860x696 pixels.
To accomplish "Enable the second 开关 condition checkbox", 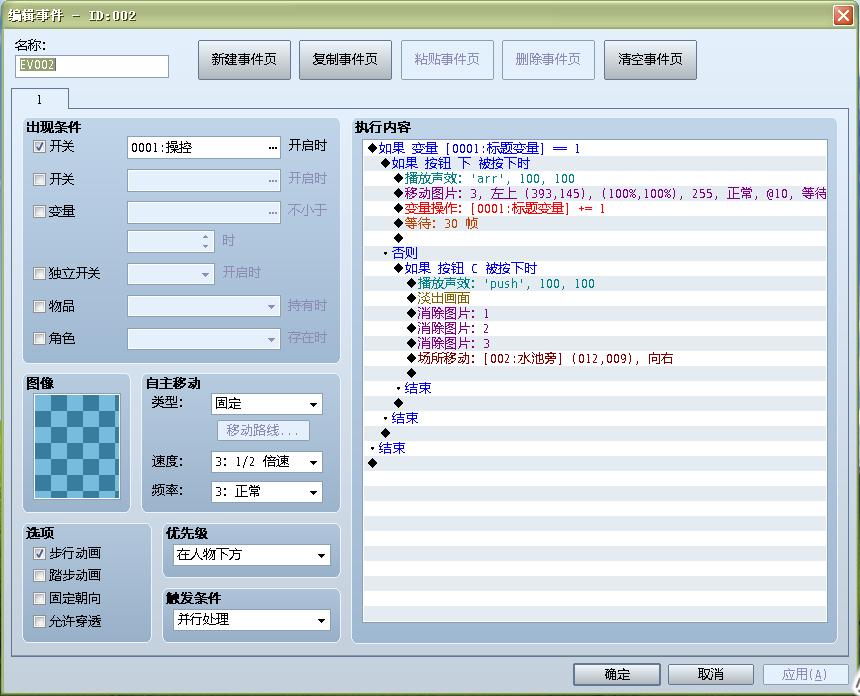I will point(39,179).
